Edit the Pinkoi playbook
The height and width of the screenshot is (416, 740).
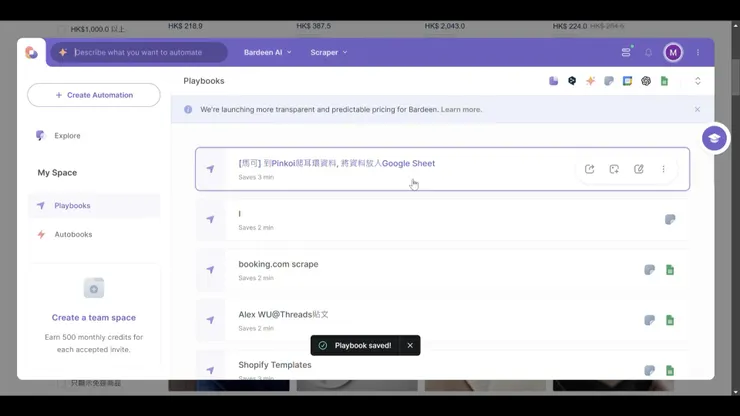pos(639,169)
